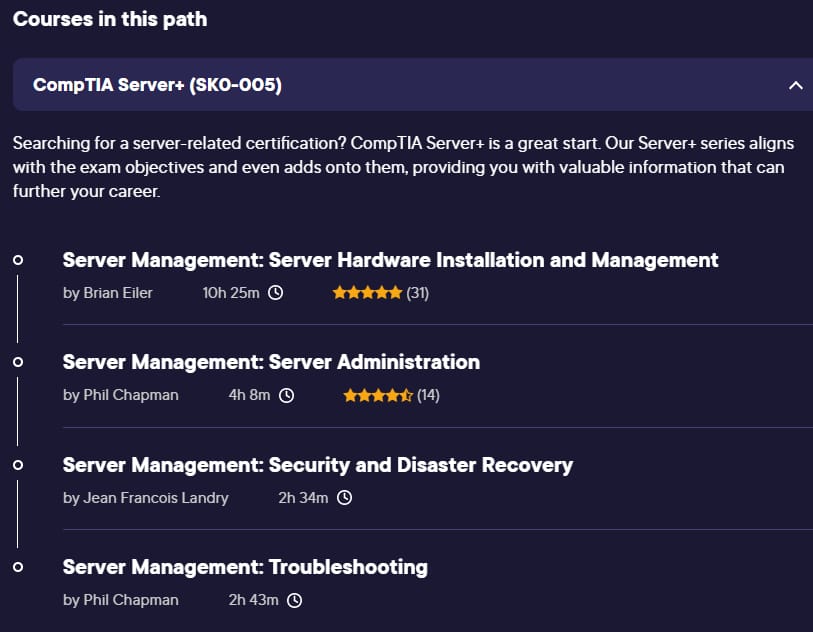
Task: Open Server Management: Server Administration course
Action: pos(271,362)
